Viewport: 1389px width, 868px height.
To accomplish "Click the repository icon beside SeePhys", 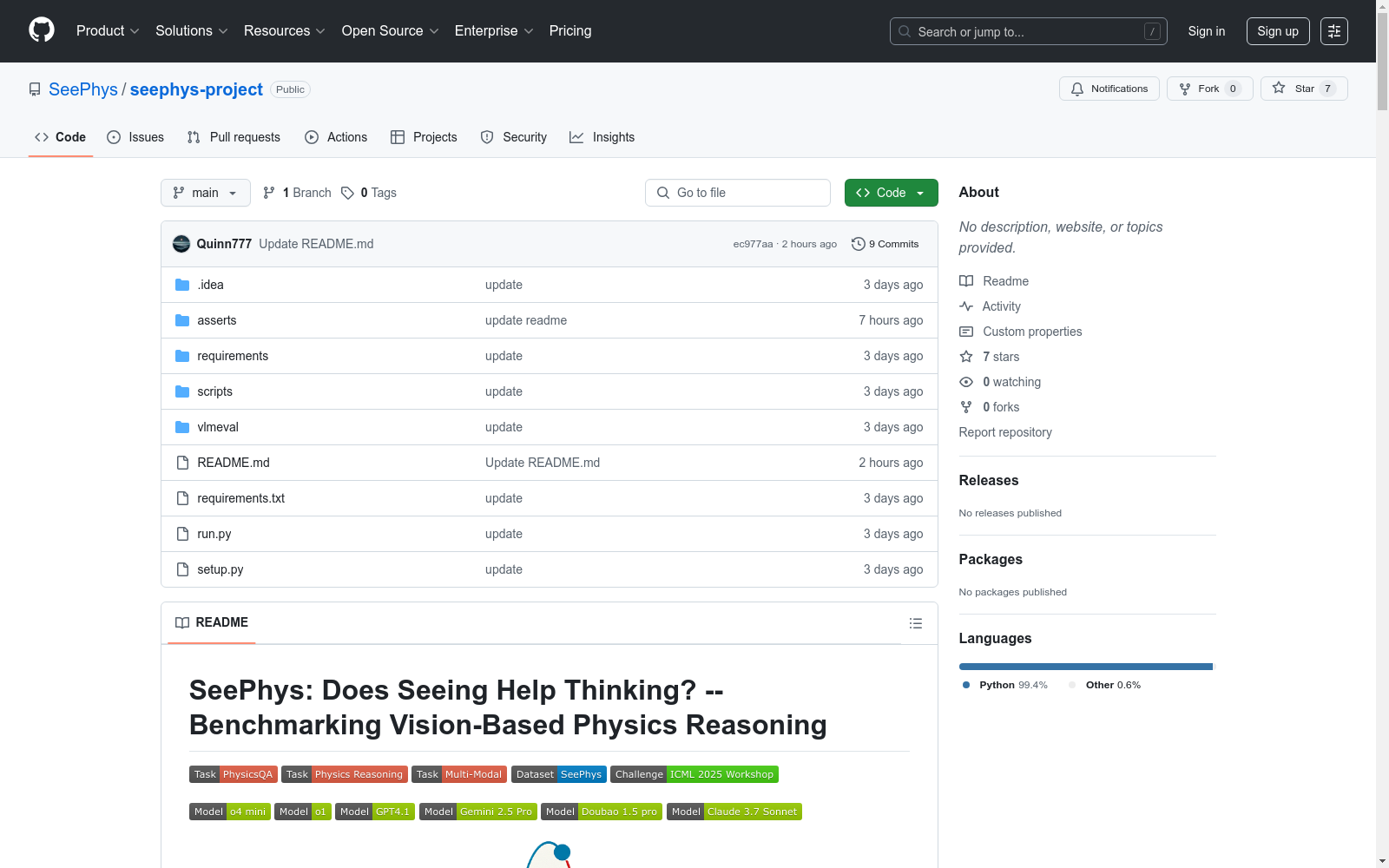I will pos(35,89).
